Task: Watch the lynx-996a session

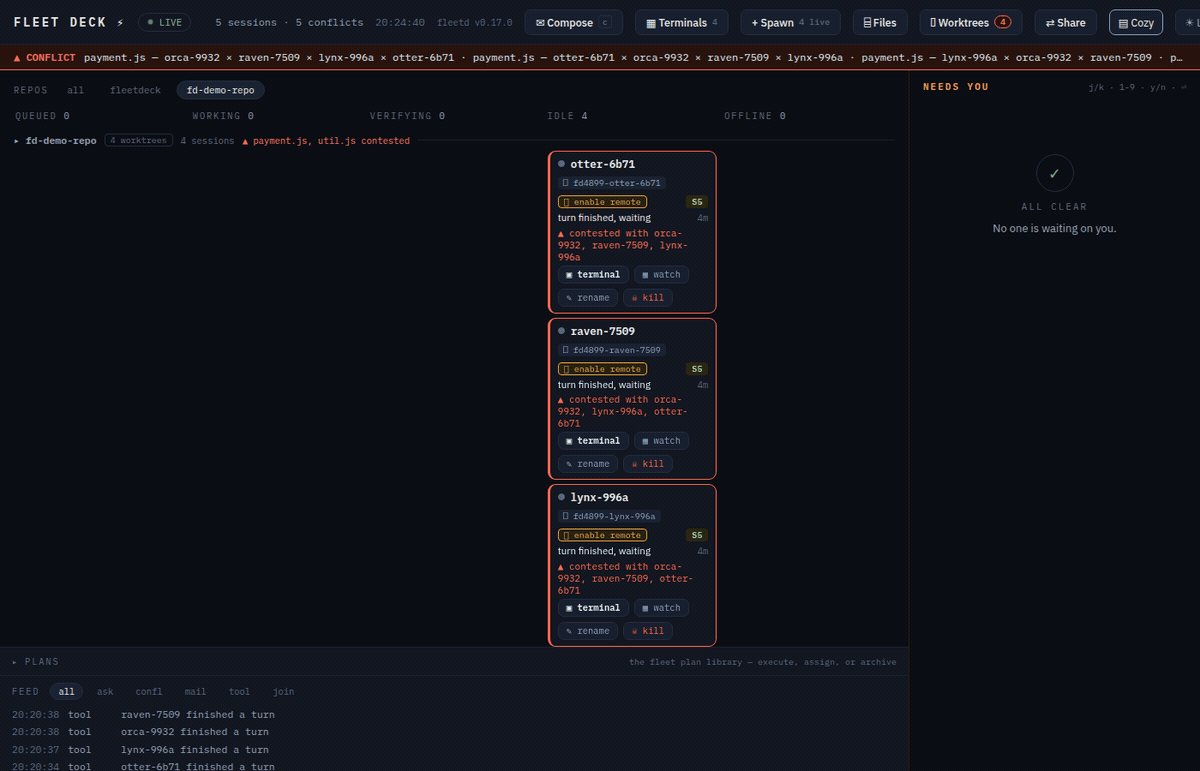Action: [661, 608]
